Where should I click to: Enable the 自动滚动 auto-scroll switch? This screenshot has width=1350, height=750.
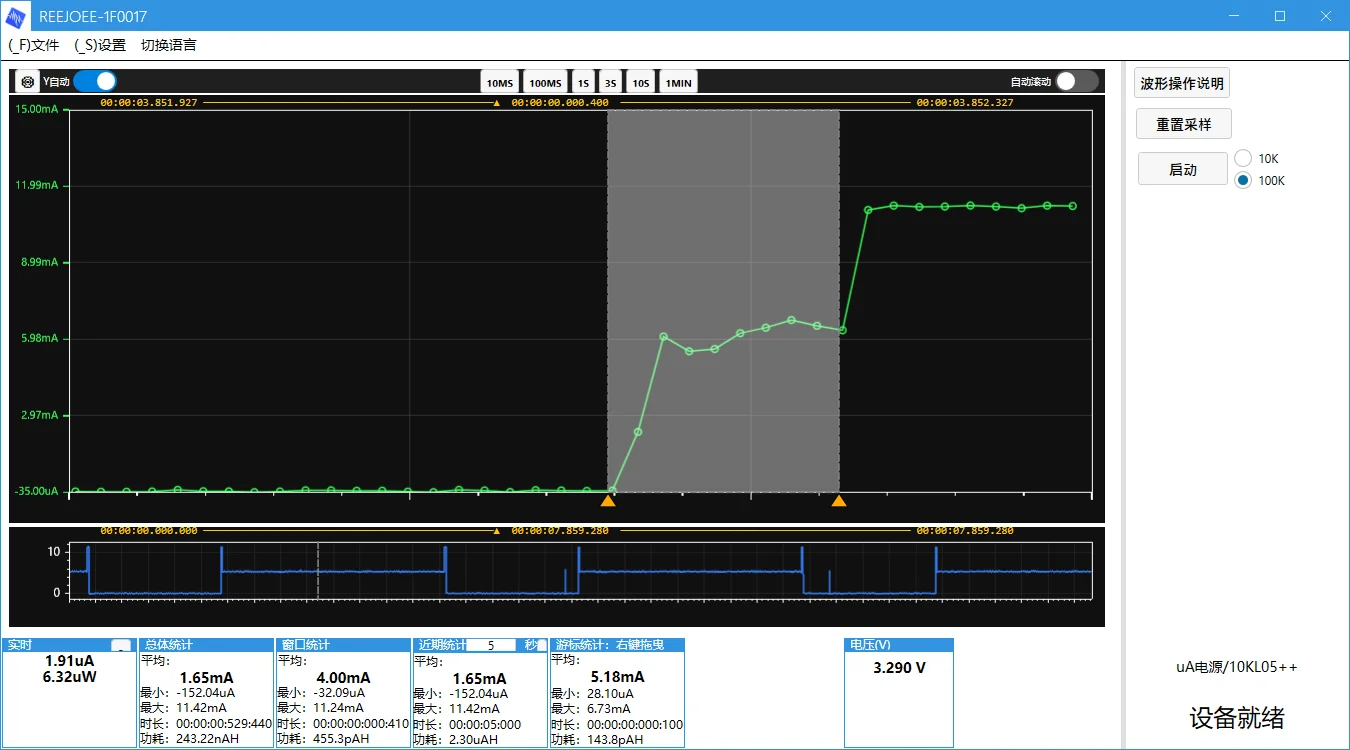tap(1077, 81)
